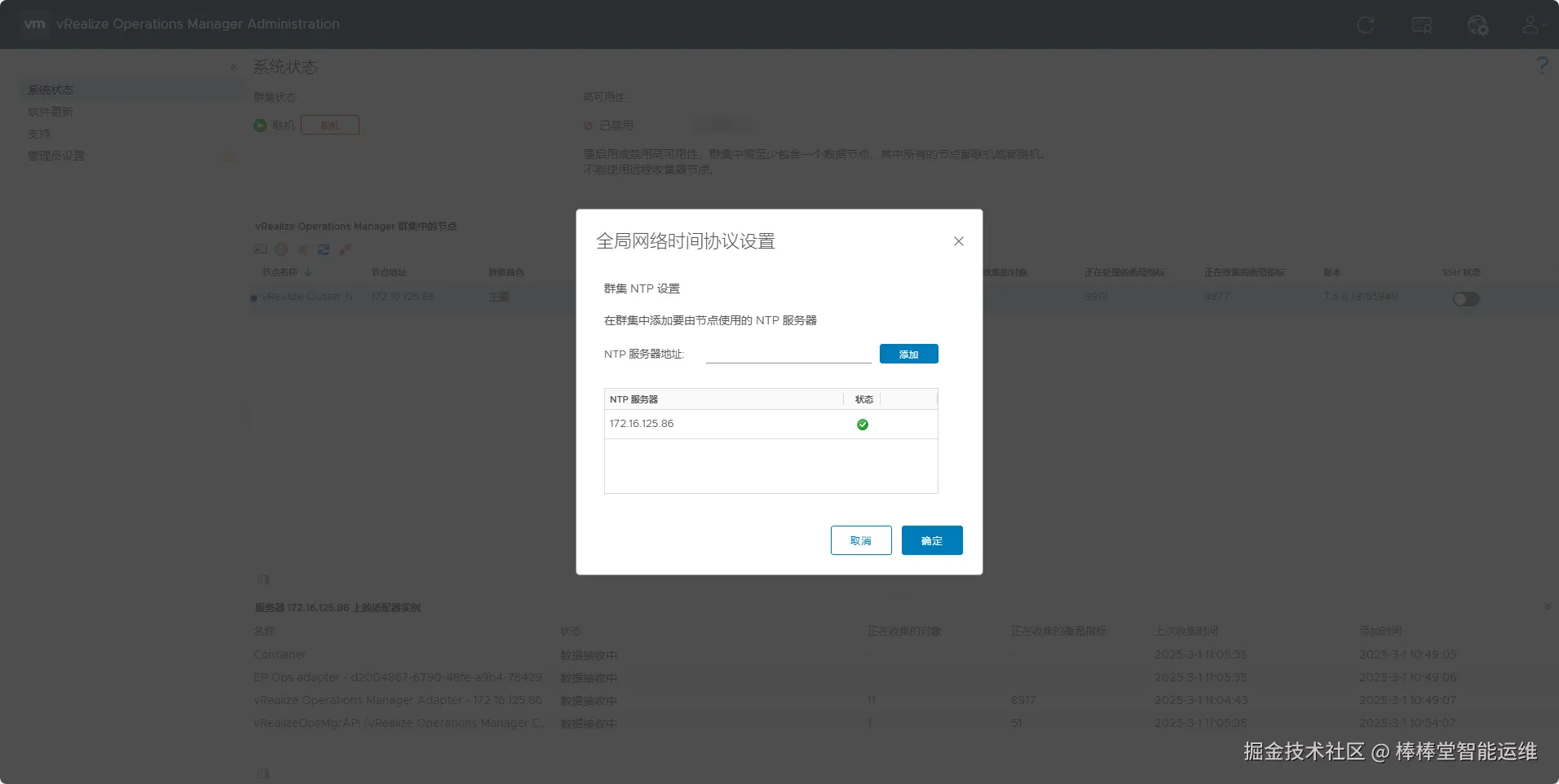
Task: Click the 节点地址 column header
Action: point(389,272)
